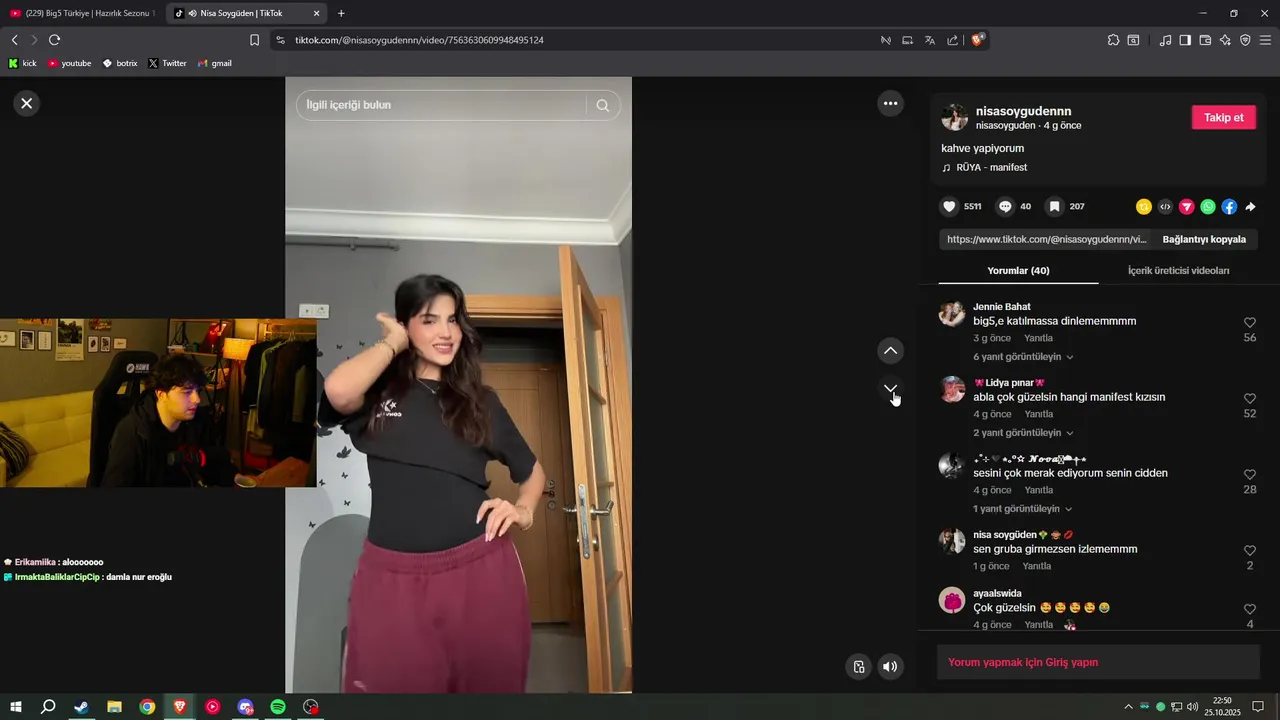
Task: Open Discord from the taskbar
Action: (245, 707)
